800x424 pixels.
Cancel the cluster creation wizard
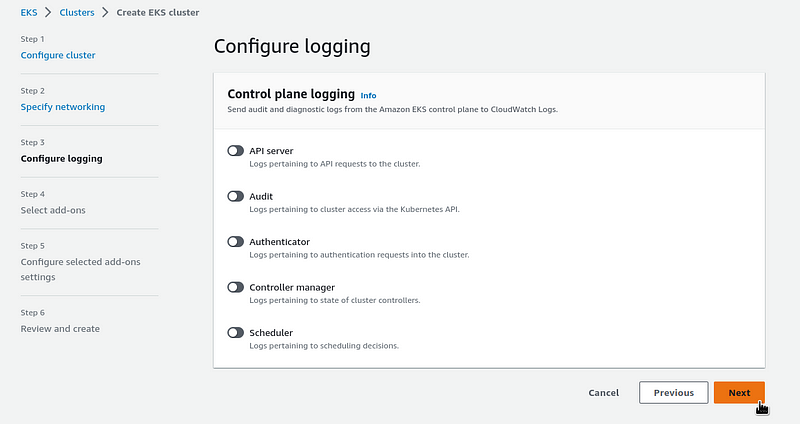(603, 393)
